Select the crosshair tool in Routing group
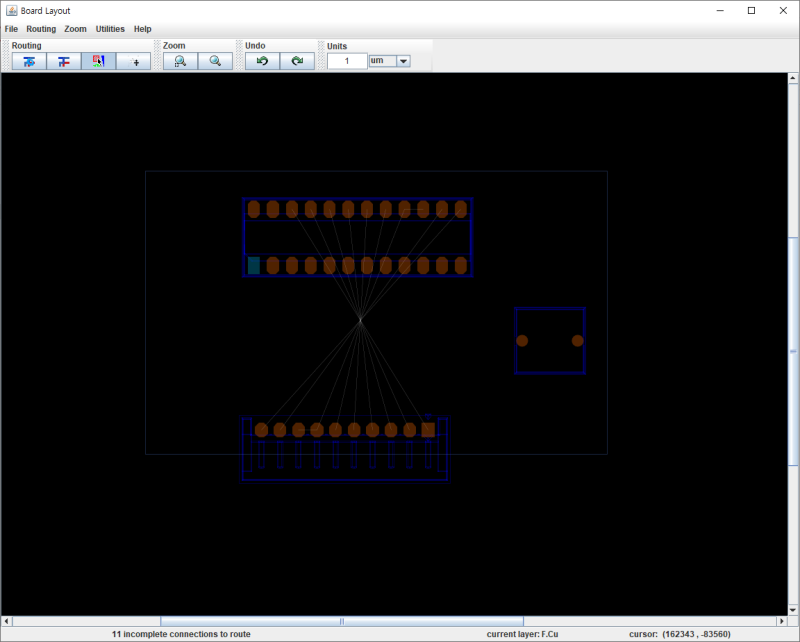Viewport: 800px width, 642px height. [135, 61]
